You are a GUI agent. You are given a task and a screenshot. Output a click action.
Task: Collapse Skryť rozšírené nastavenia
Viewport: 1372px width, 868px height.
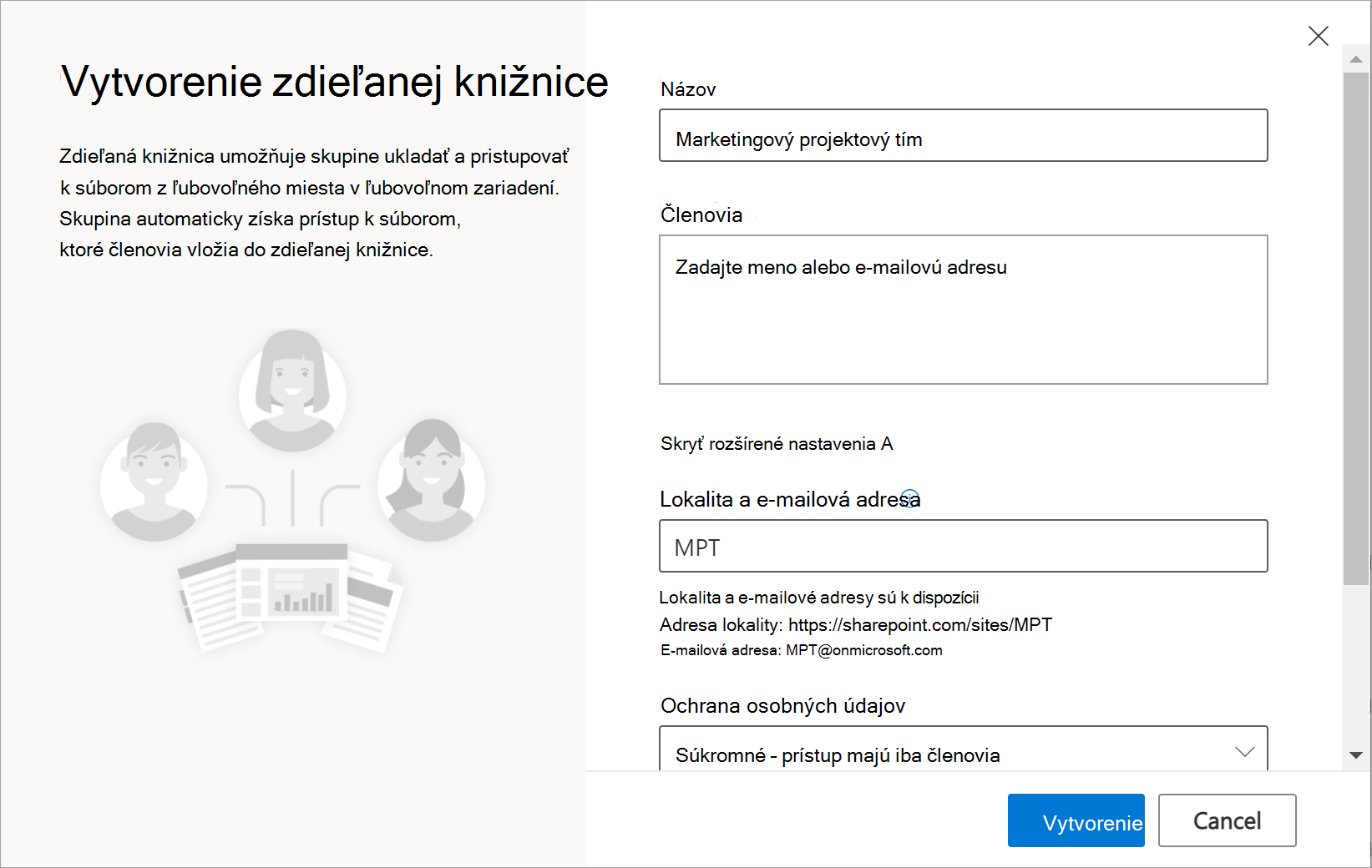[776, 444]
